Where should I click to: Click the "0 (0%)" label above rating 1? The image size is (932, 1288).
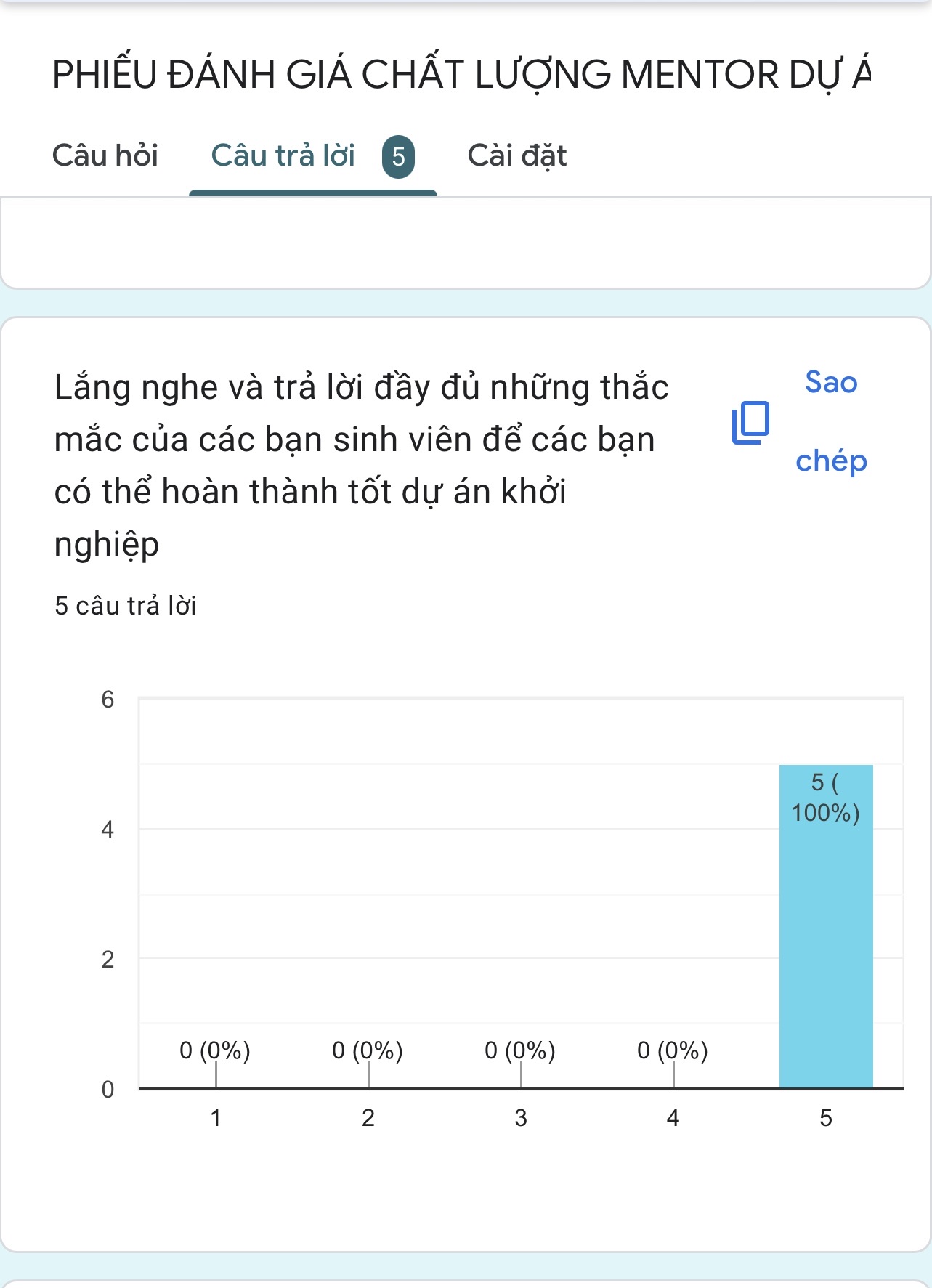(215, 1050)
